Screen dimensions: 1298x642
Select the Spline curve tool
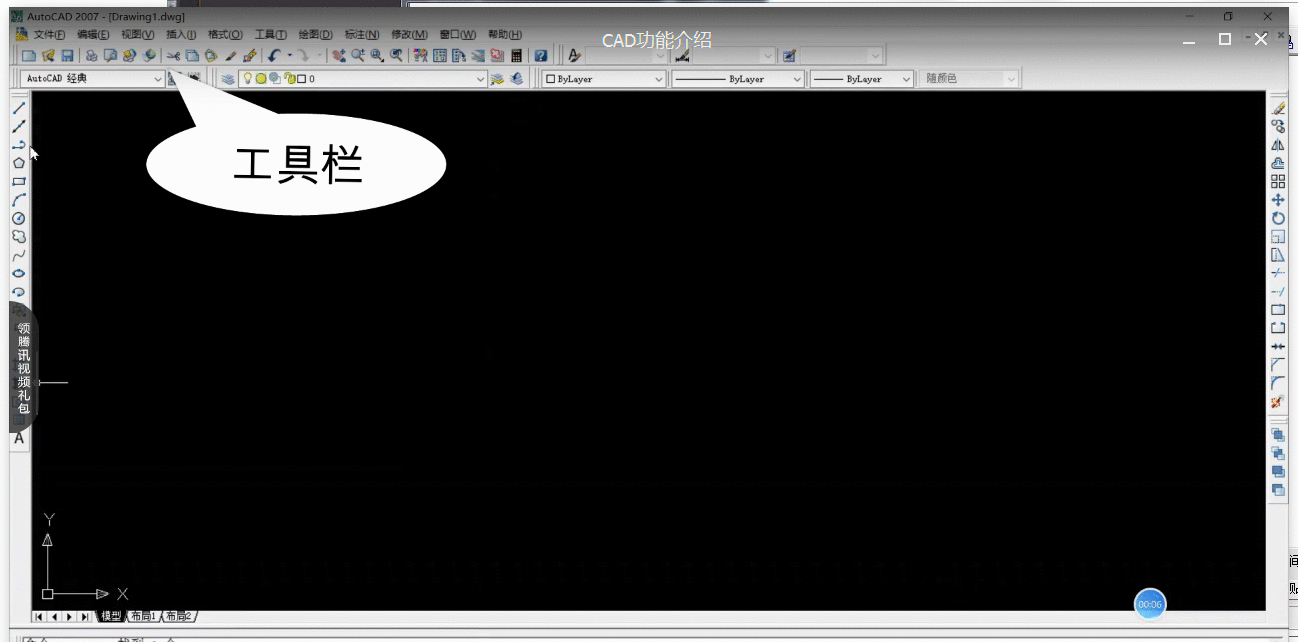click(19, 255)
